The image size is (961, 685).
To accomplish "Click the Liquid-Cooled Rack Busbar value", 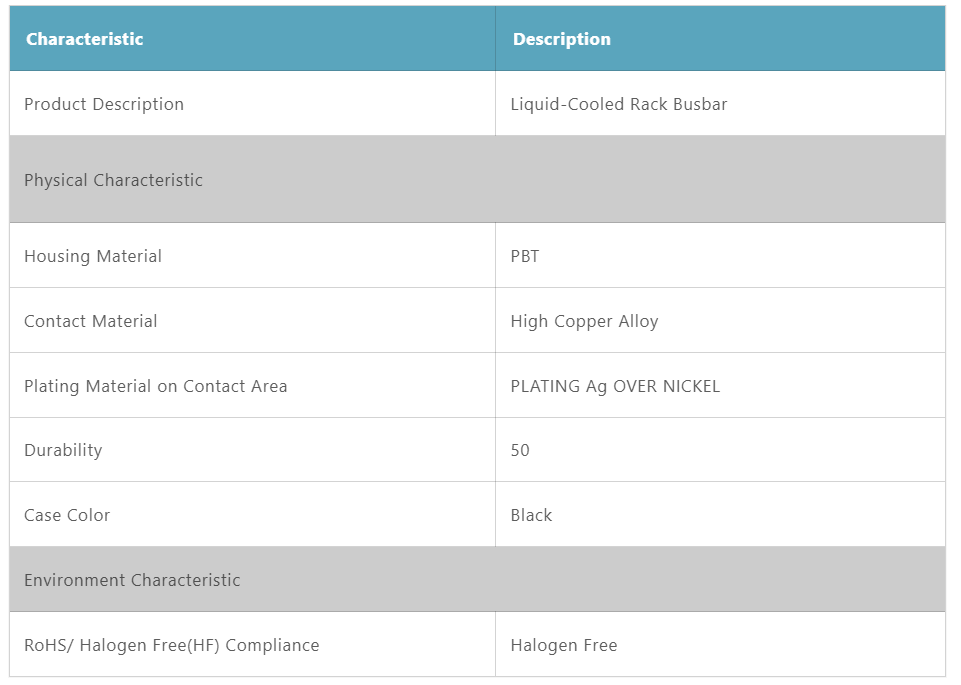I will point(618,104).
